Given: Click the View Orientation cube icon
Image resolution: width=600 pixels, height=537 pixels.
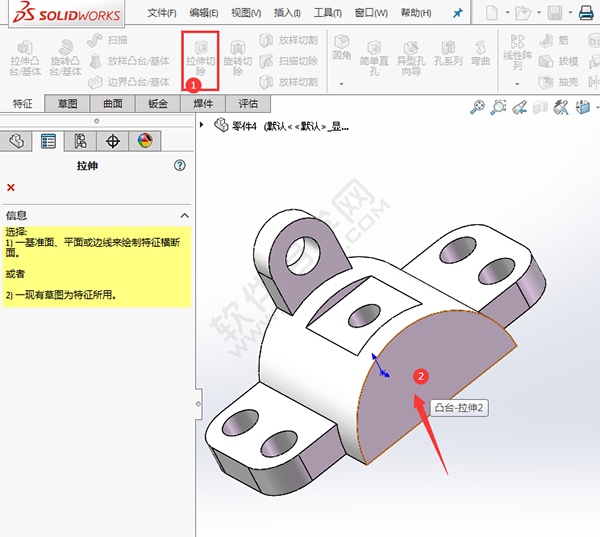Looking at the screenshot, I should pos(583,107).
